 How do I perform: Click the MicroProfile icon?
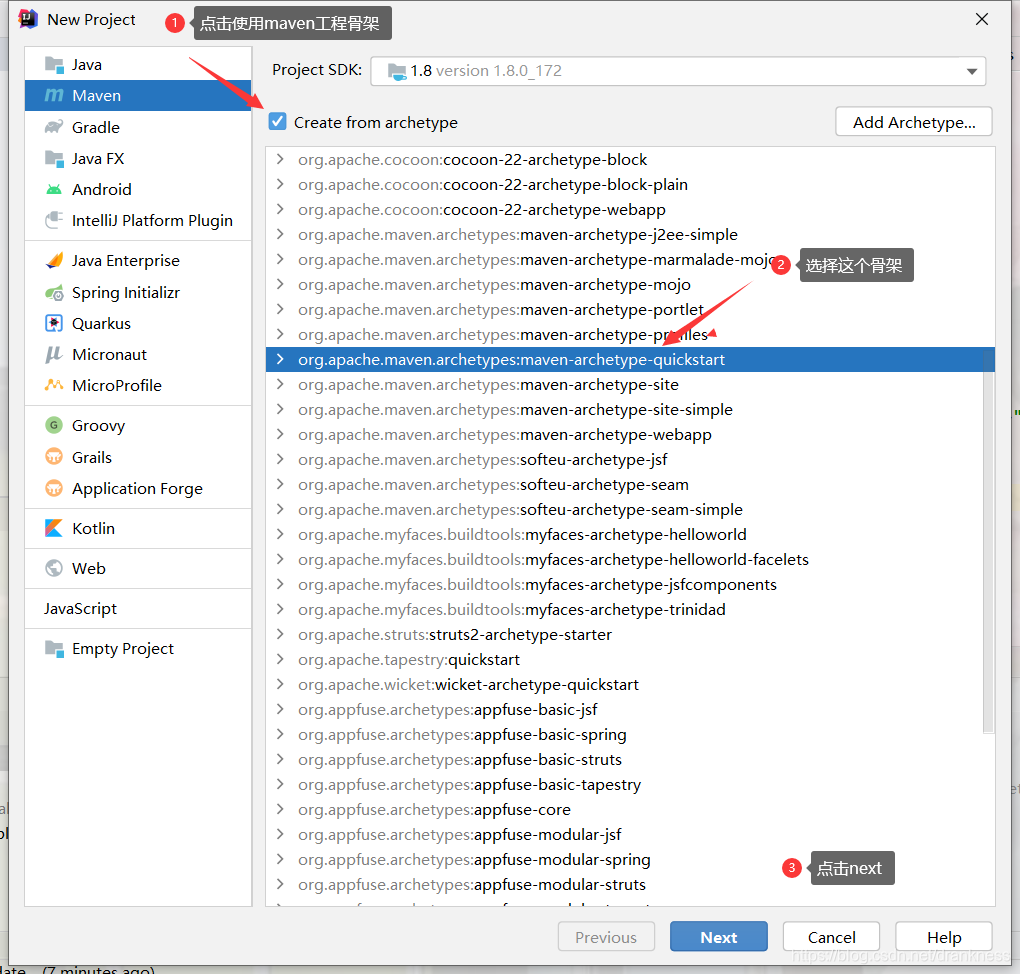[54, 385]
